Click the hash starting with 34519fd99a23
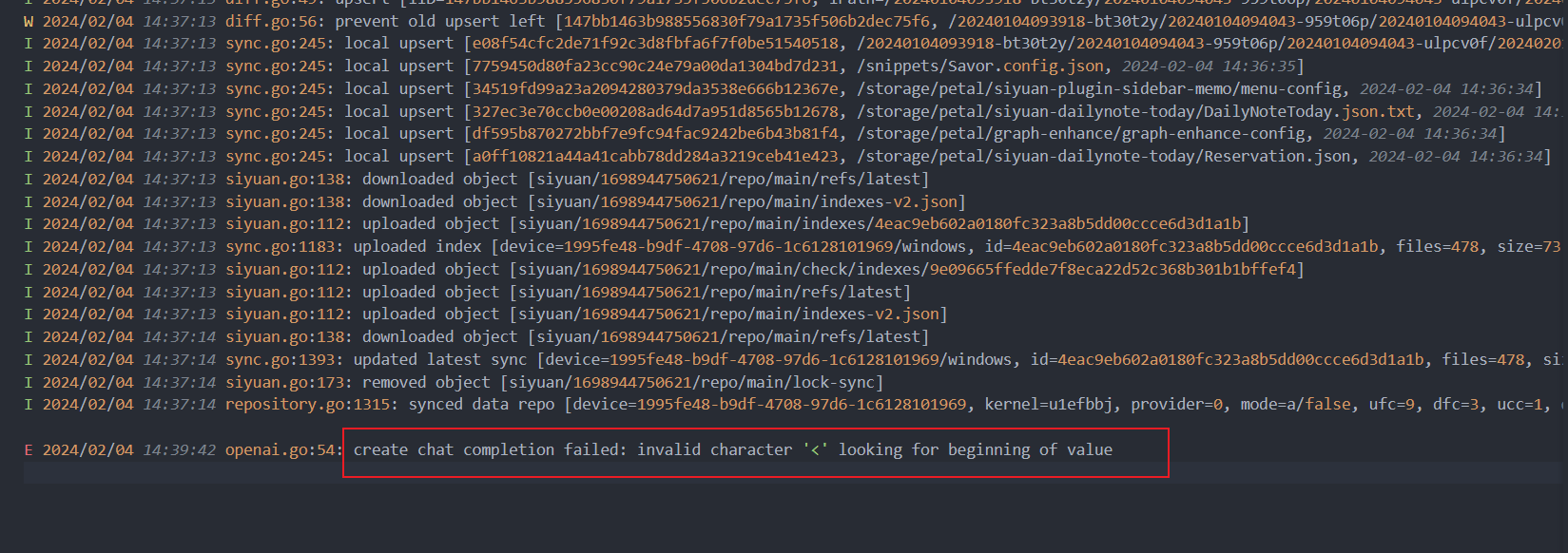 [656, 88]
